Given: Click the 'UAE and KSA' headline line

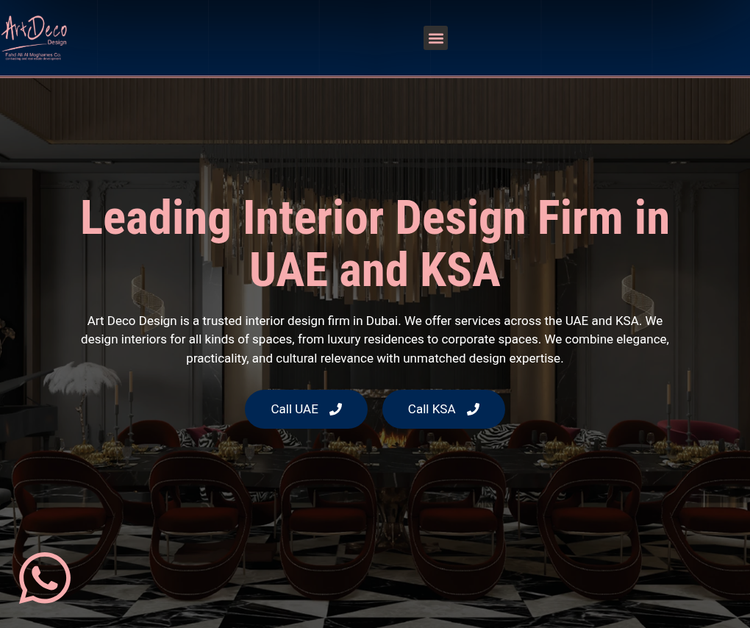Looking at the screenshot, I should pyautogui.click(x=375, y=270).
